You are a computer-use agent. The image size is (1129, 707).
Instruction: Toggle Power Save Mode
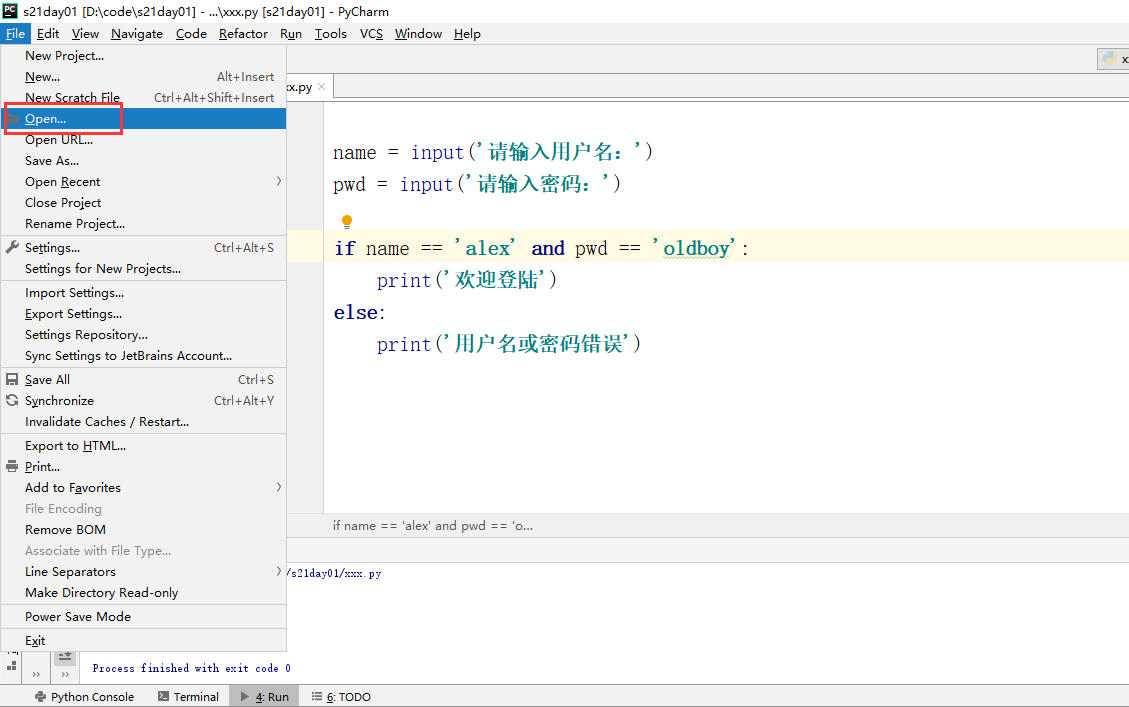coord(143,616)
